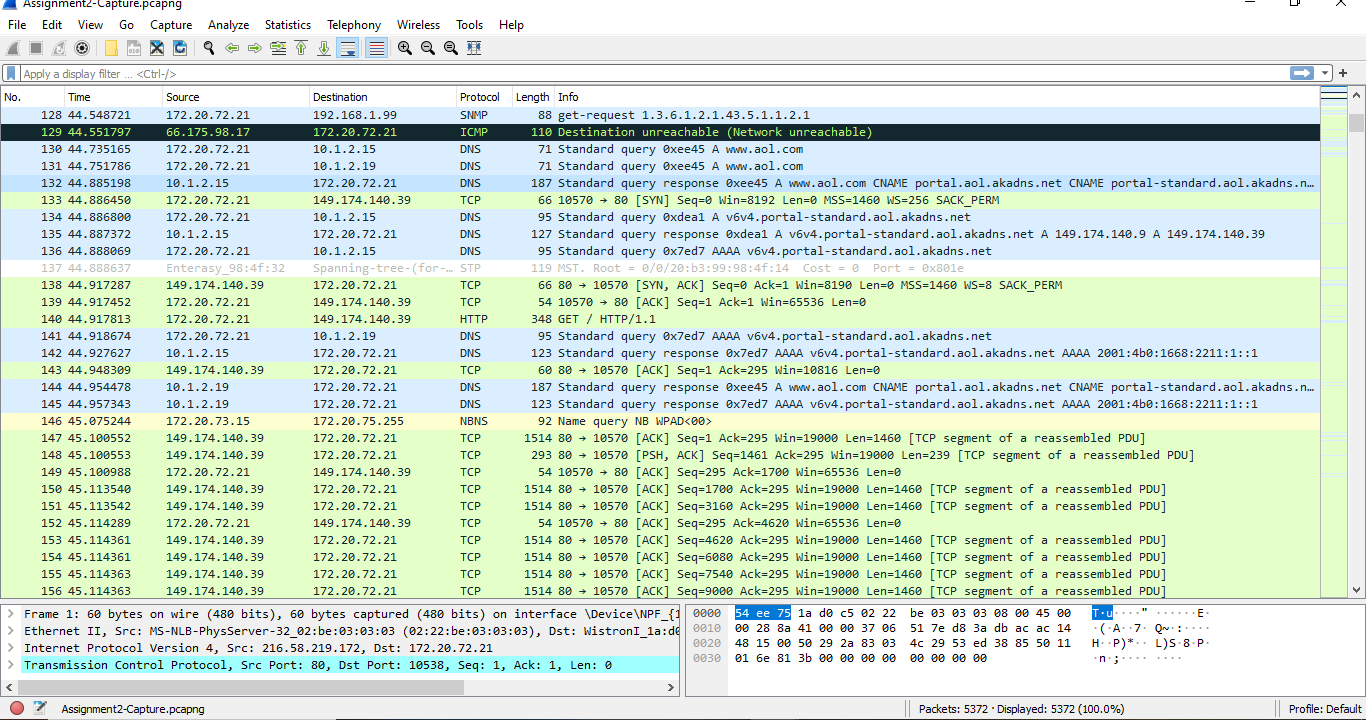Click the Go to first packet icon
Viewport: 1366px width, 720px height.
(x=301, y=47)
